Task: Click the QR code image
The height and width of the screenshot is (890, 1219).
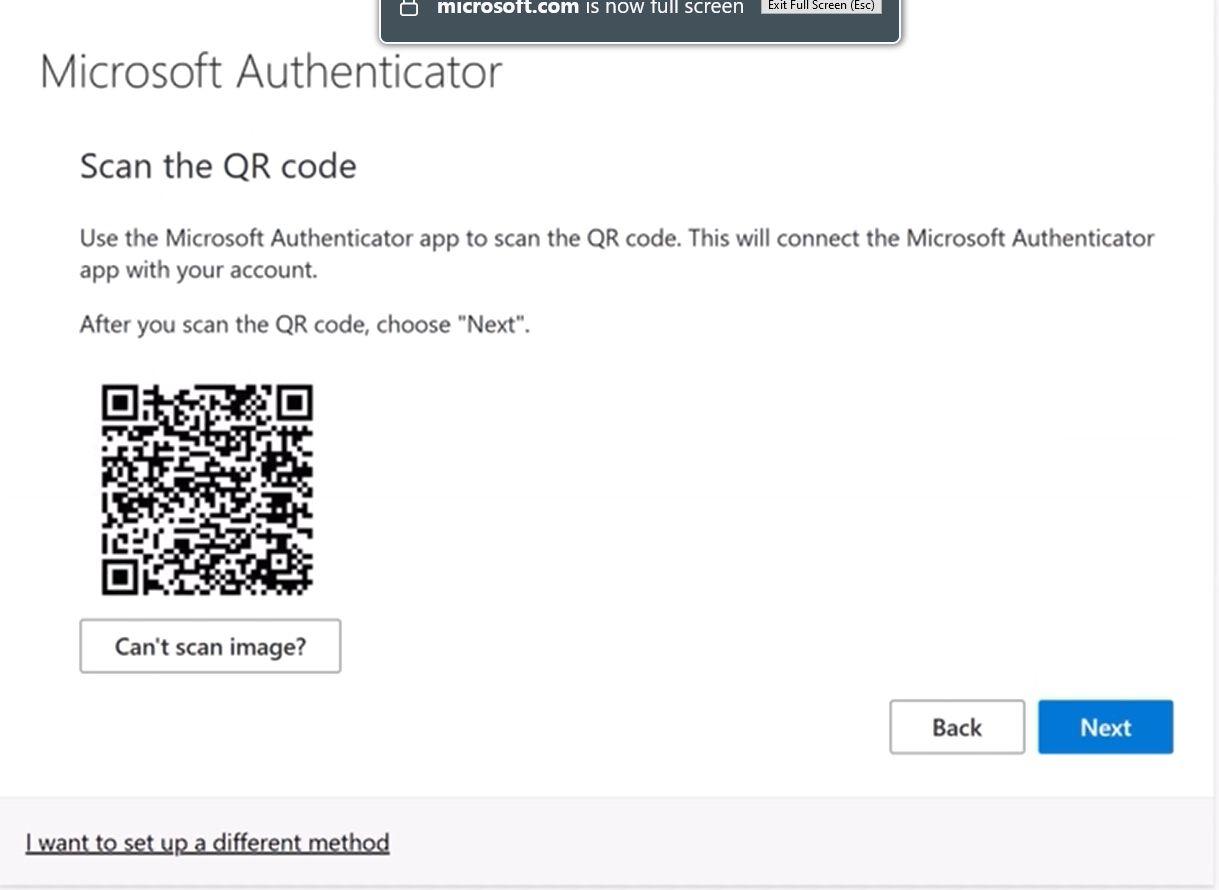Action: point(207,490)
